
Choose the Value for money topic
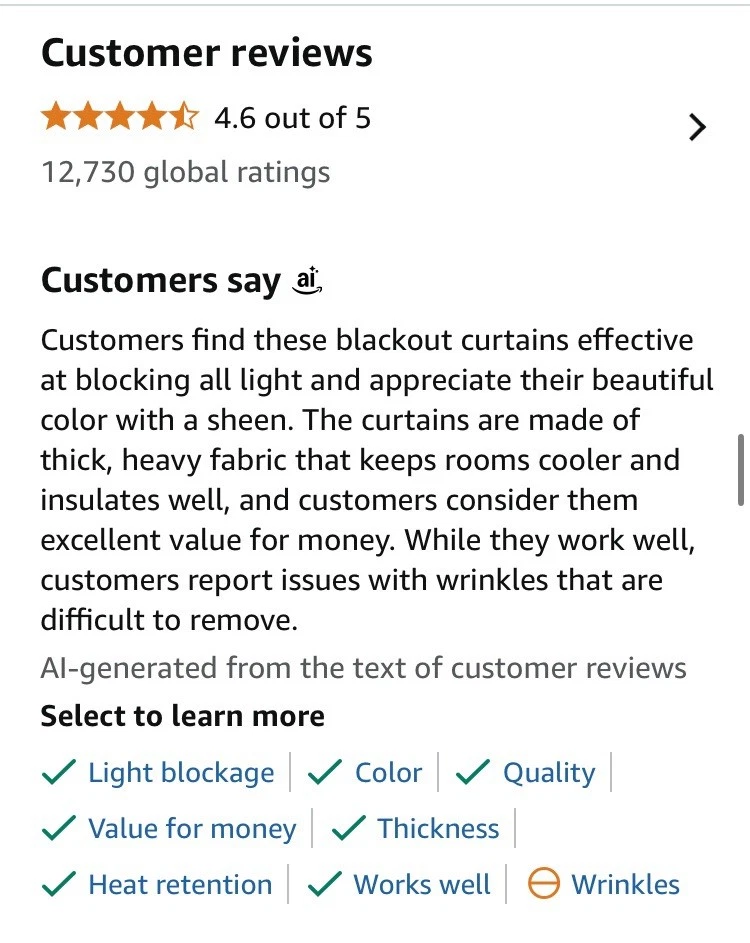click(x=192, y=829)
